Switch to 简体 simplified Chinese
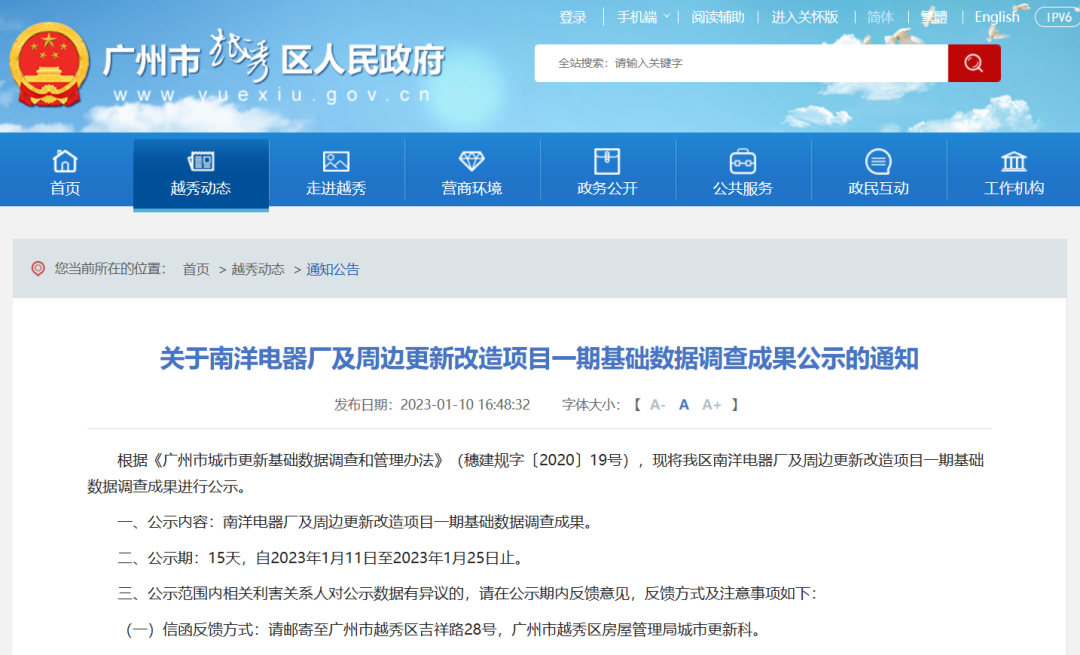 click(882, 17)
